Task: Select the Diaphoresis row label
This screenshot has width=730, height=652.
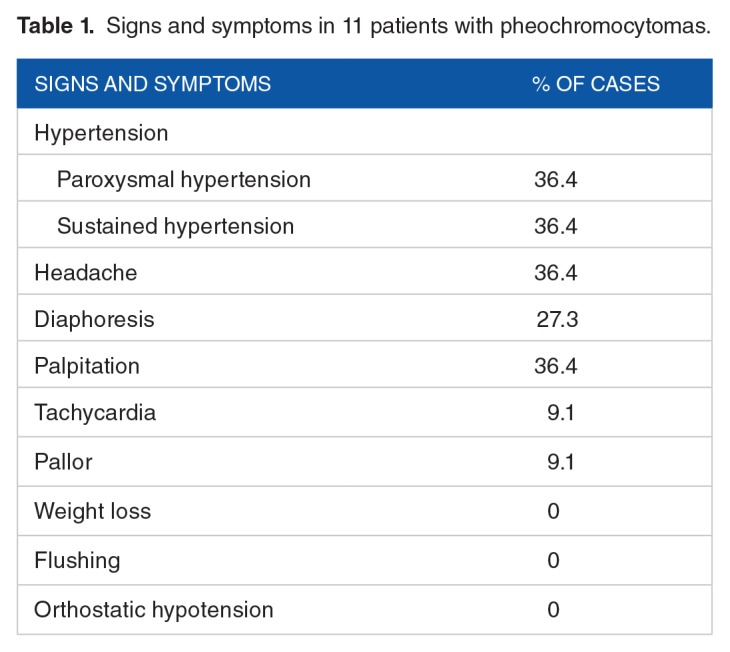Action: [x=94, y=320]
